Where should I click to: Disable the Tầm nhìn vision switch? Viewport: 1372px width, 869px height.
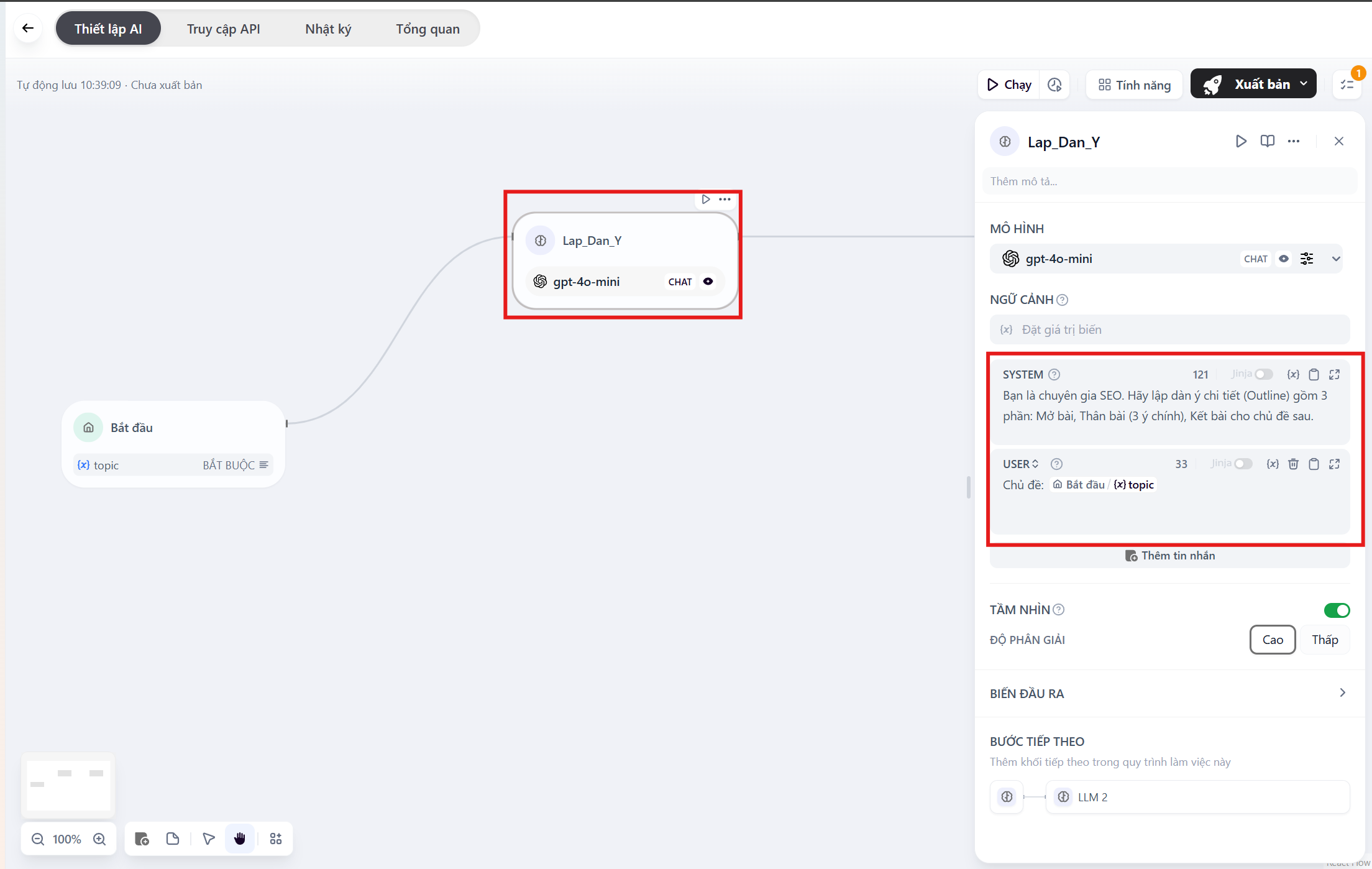(x=1337, y=610)
